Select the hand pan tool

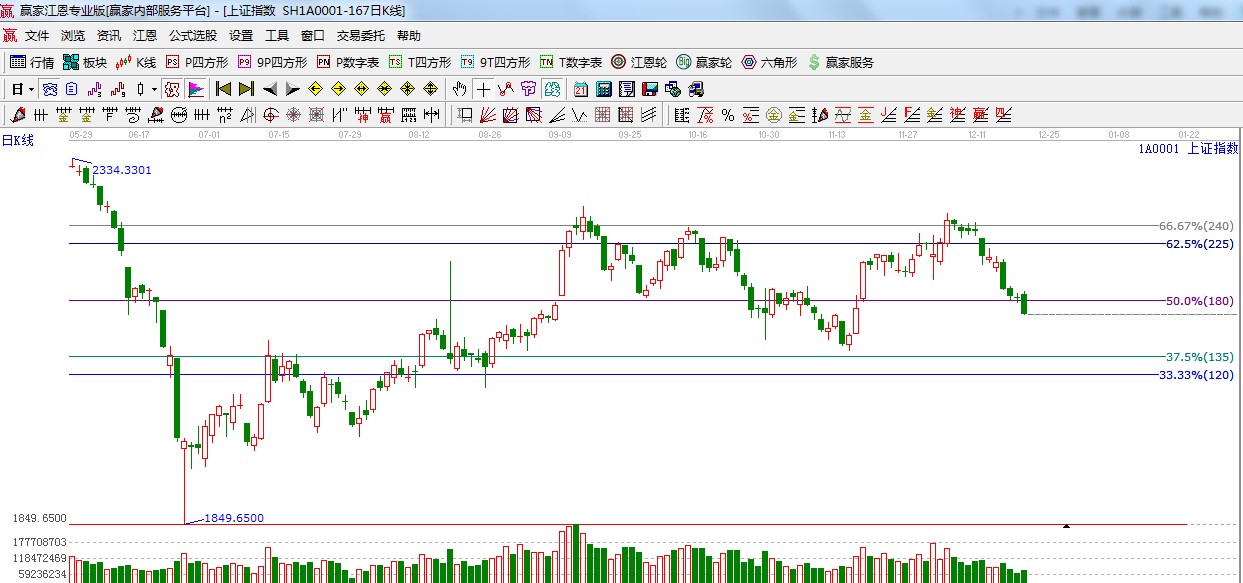(459, 89)
